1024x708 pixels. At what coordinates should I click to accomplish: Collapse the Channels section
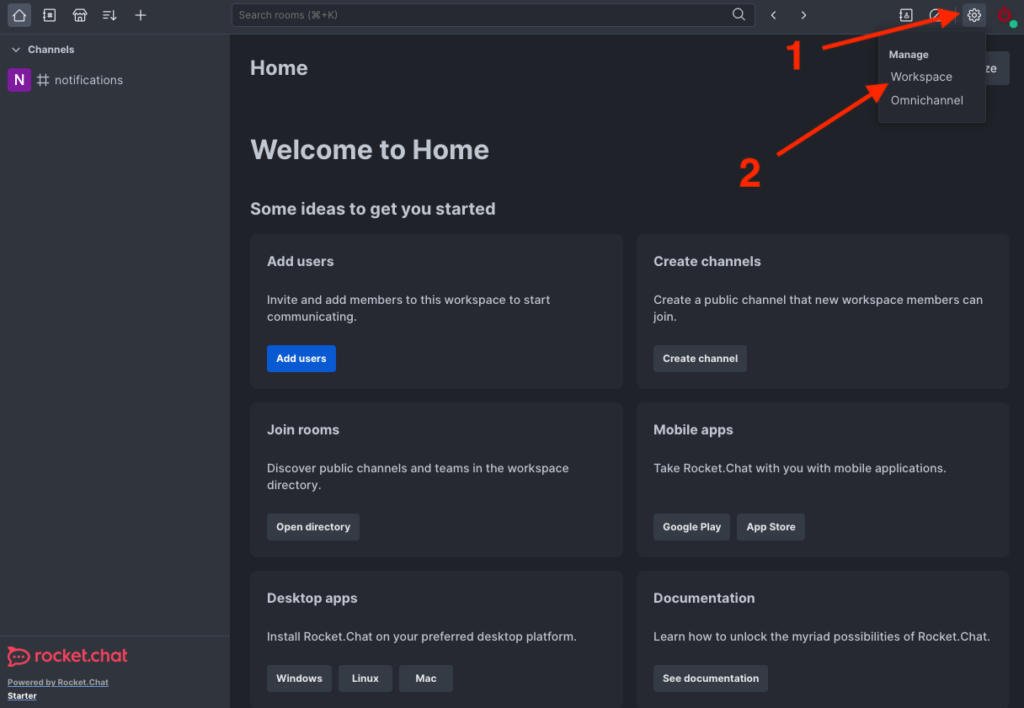(x=16, y=49)
